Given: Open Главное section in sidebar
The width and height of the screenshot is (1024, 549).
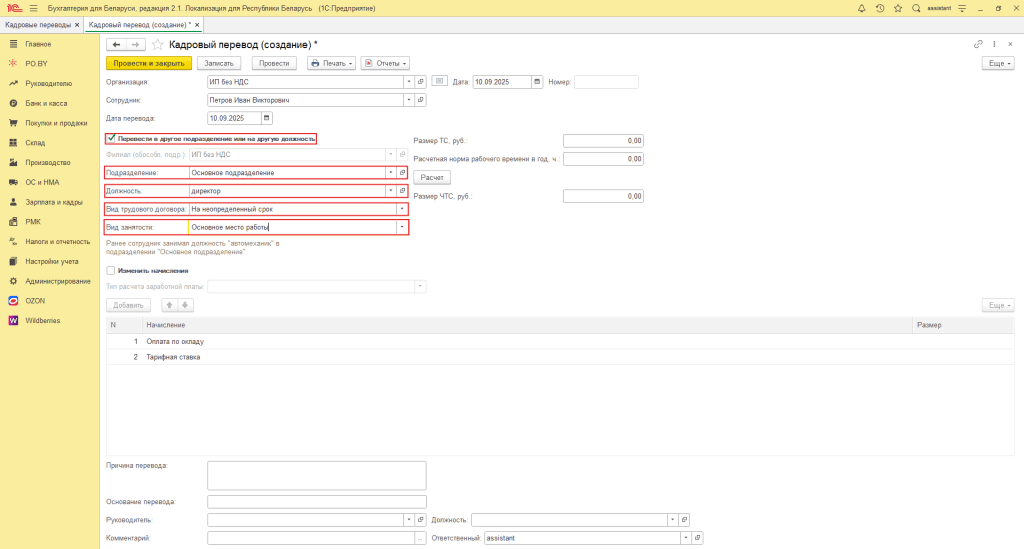Looking at the screenshot, I should point(38,44).
